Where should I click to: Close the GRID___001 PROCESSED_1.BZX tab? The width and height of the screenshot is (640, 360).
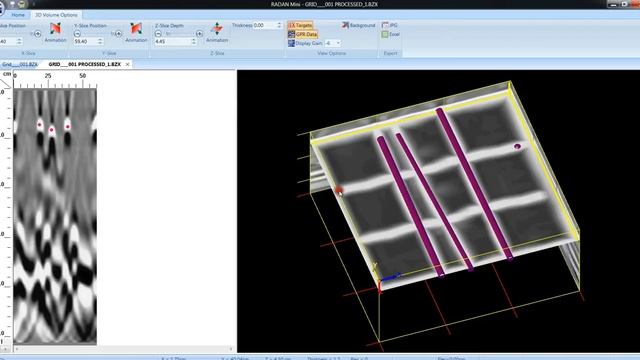(128, 64)
